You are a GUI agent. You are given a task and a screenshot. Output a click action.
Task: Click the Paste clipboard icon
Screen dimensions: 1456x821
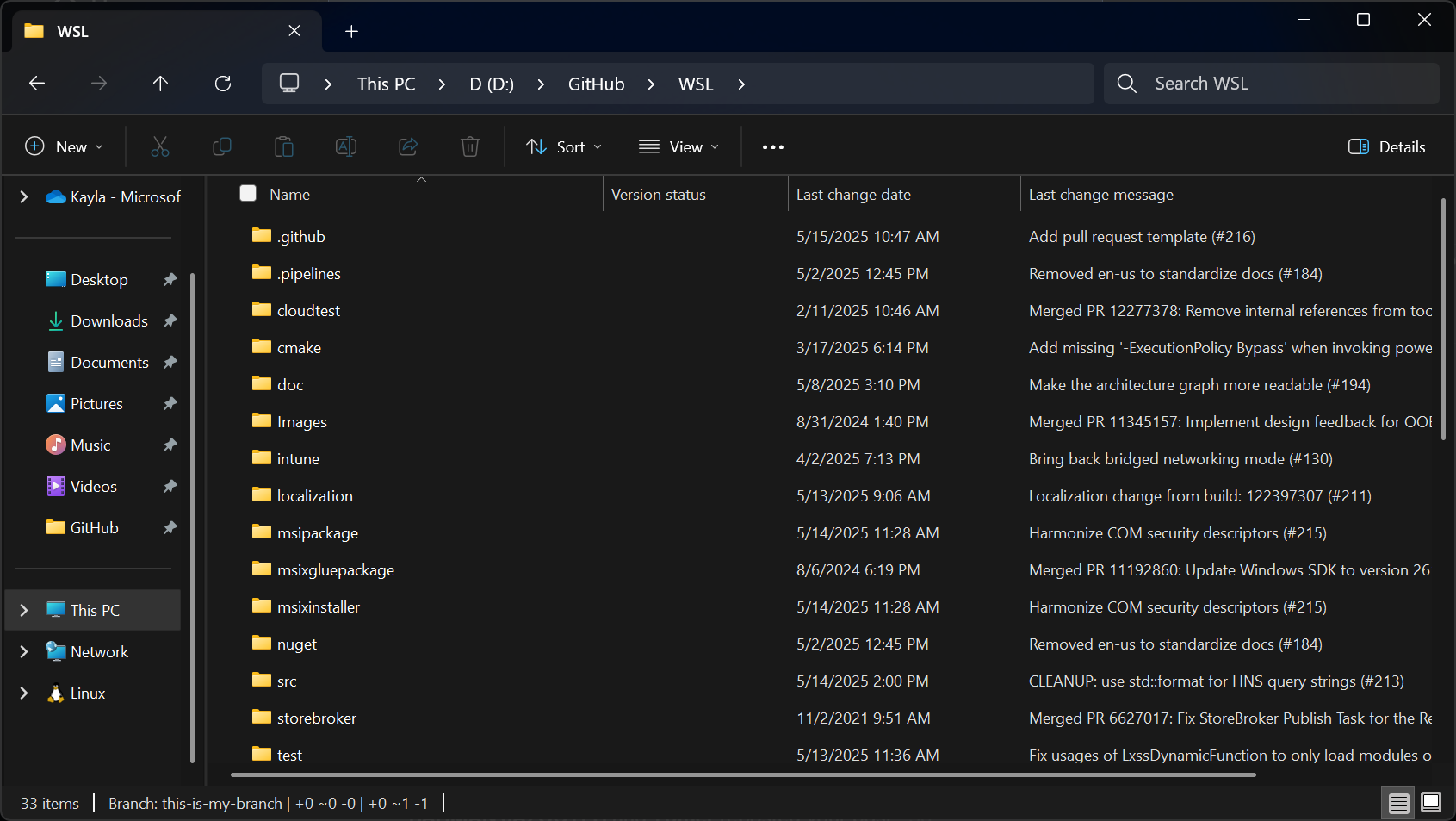[x=284, y=147]
